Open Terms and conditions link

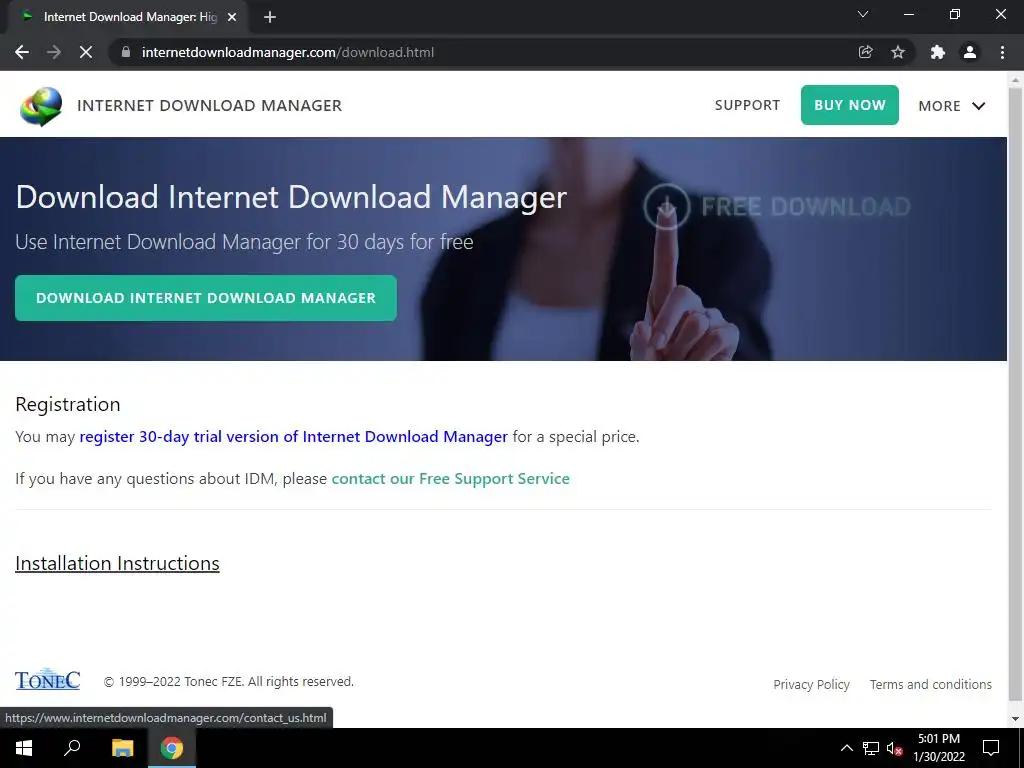(x=931, y=684)
